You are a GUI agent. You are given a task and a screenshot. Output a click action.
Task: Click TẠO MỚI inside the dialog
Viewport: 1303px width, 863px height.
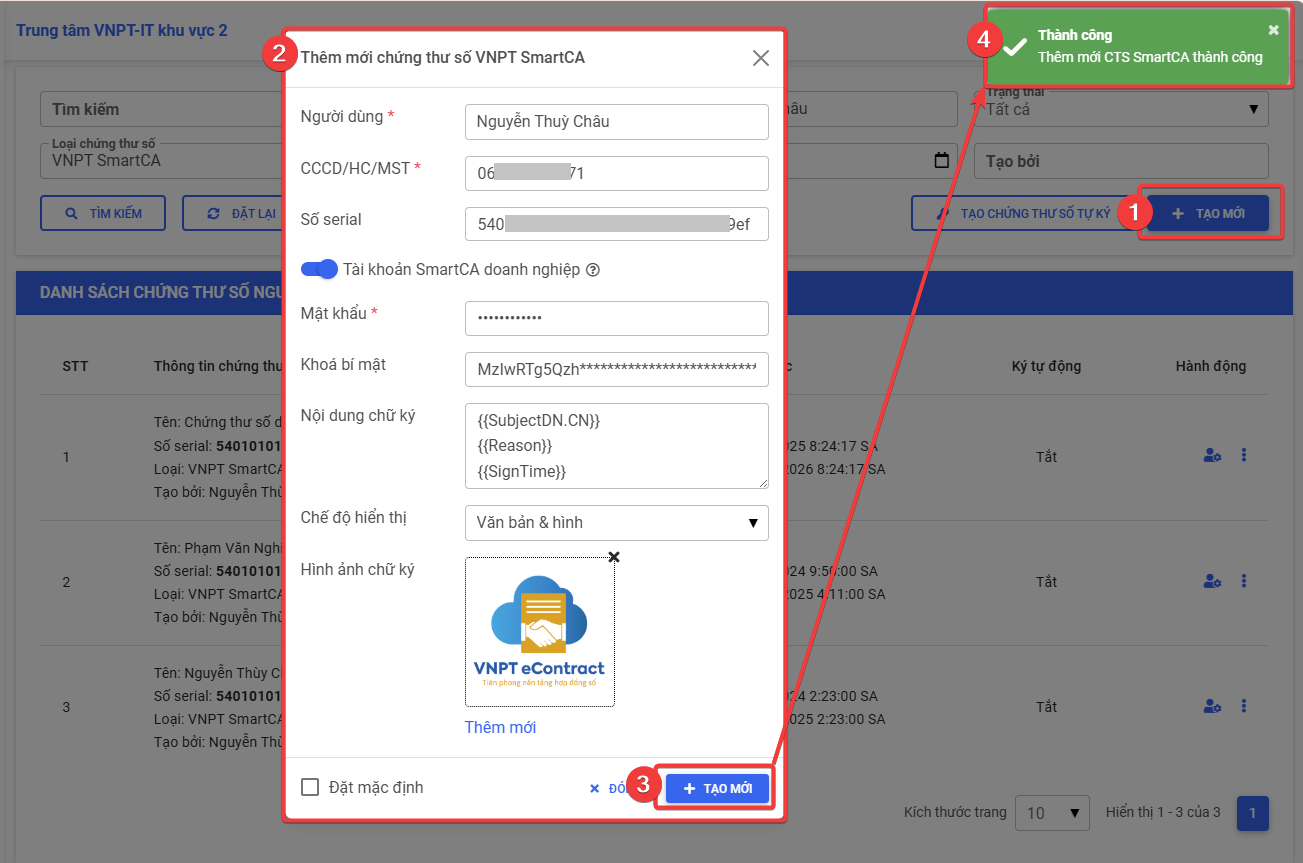click(x=715, y=787)
